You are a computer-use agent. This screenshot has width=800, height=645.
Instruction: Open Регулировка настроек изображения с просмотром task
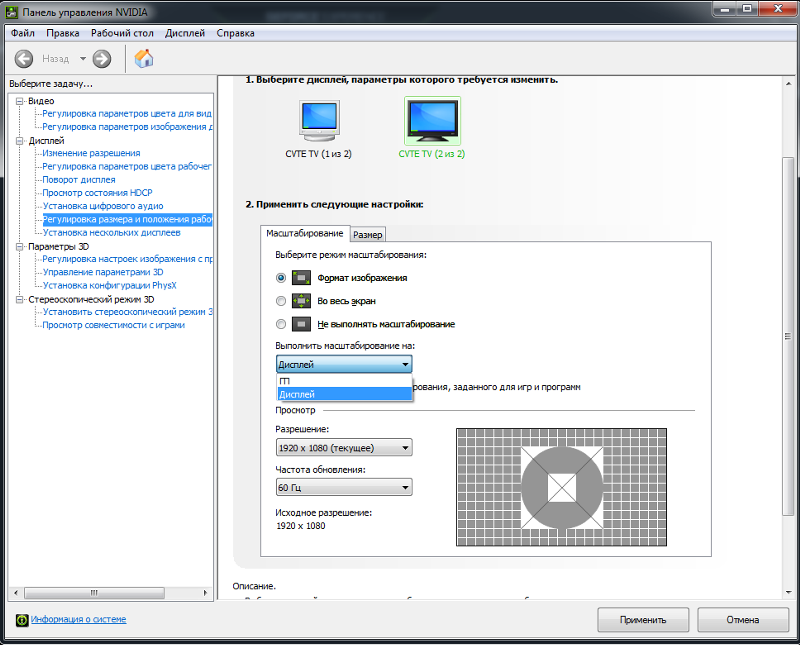(127, 259)
